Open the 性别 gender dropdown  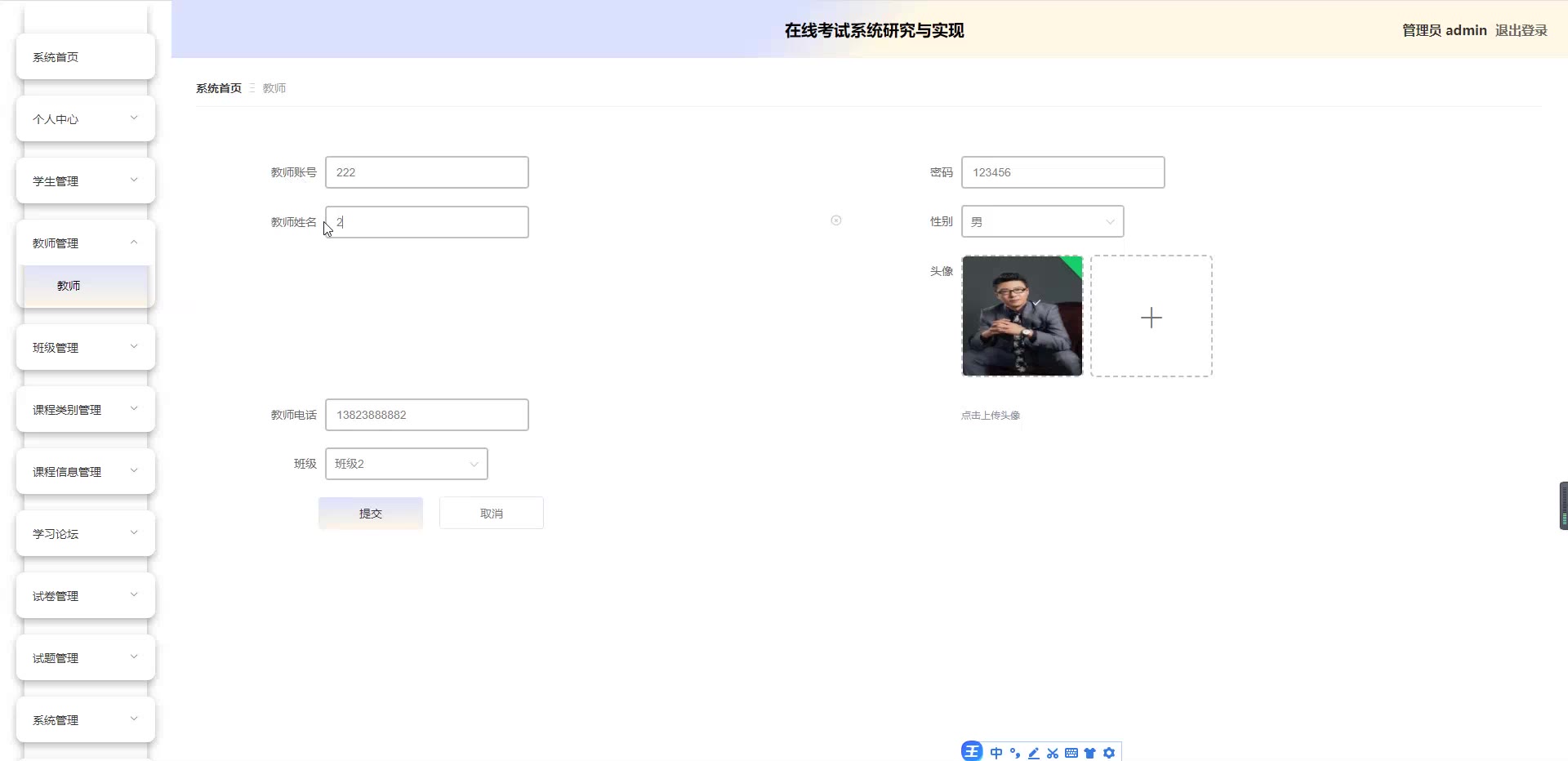[1043, 221]
